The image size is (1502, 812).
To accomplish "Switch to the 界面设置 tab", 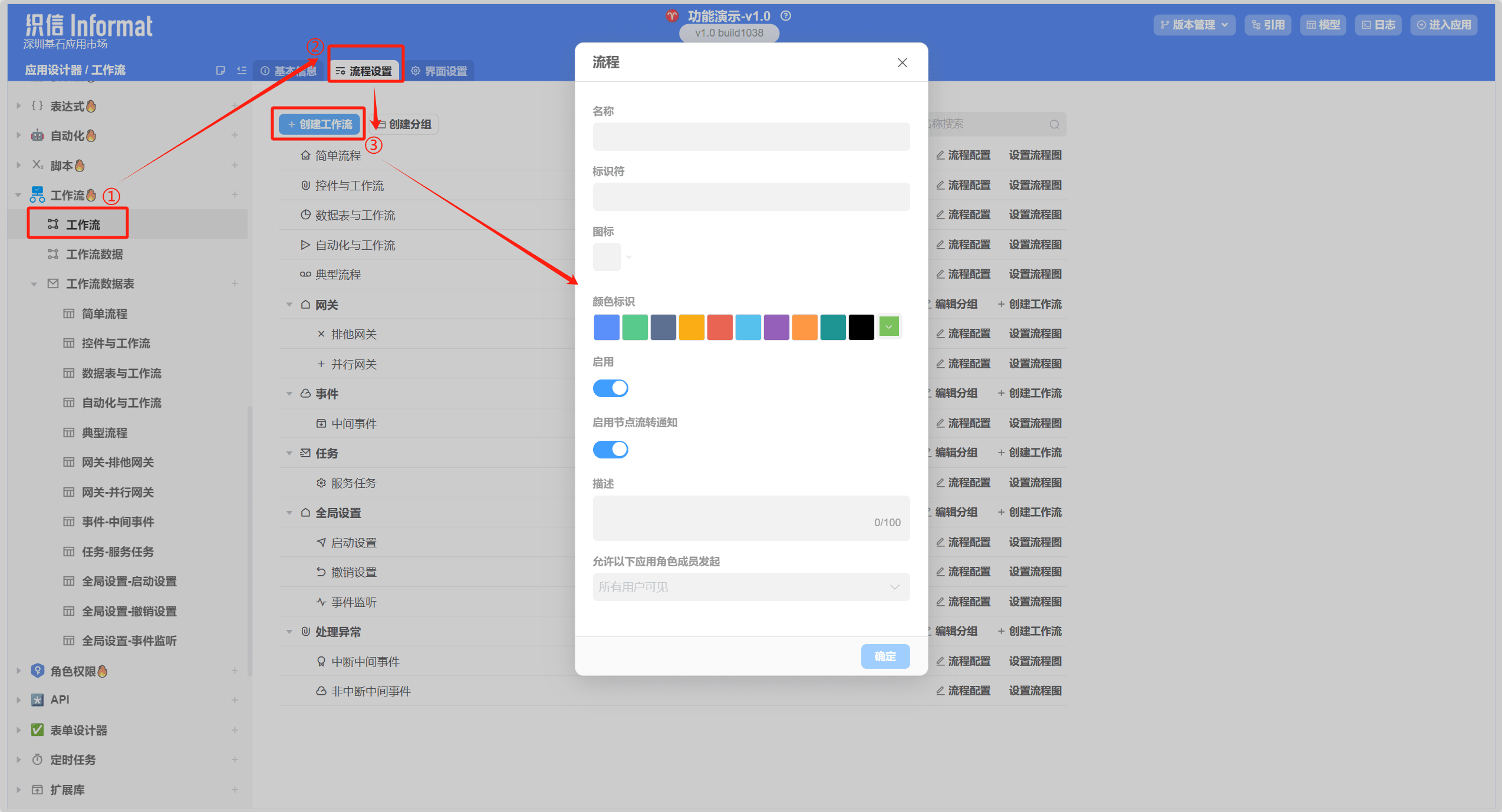I will 439,71.
